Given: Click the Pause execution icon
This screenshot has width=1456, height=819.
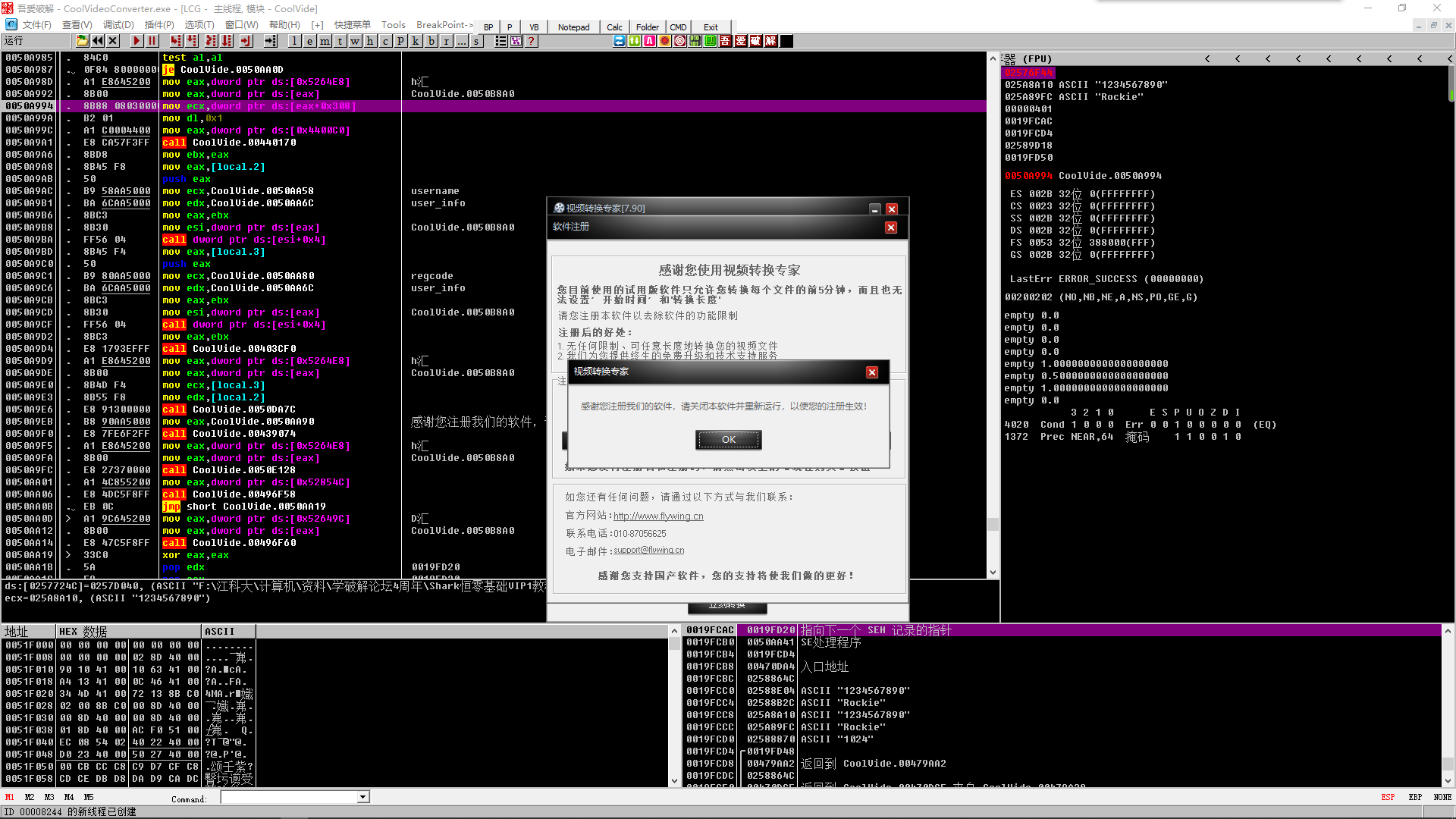Looking at the screenshot, I should (152, 41).
